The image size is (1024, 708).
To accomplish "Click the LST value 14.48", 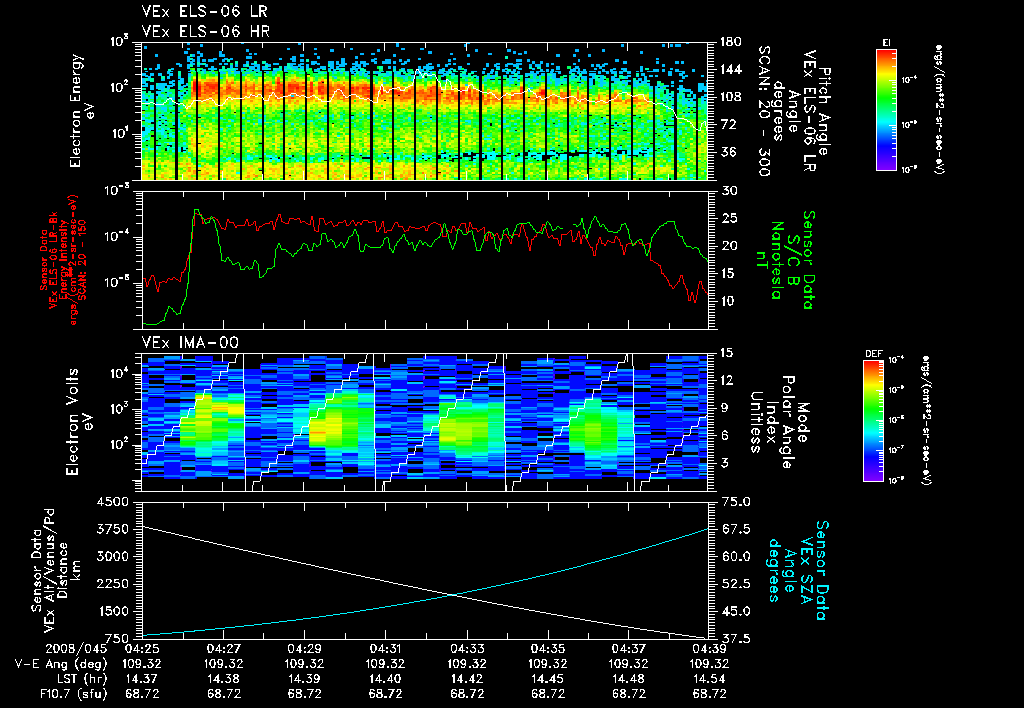I will [629, 679].
